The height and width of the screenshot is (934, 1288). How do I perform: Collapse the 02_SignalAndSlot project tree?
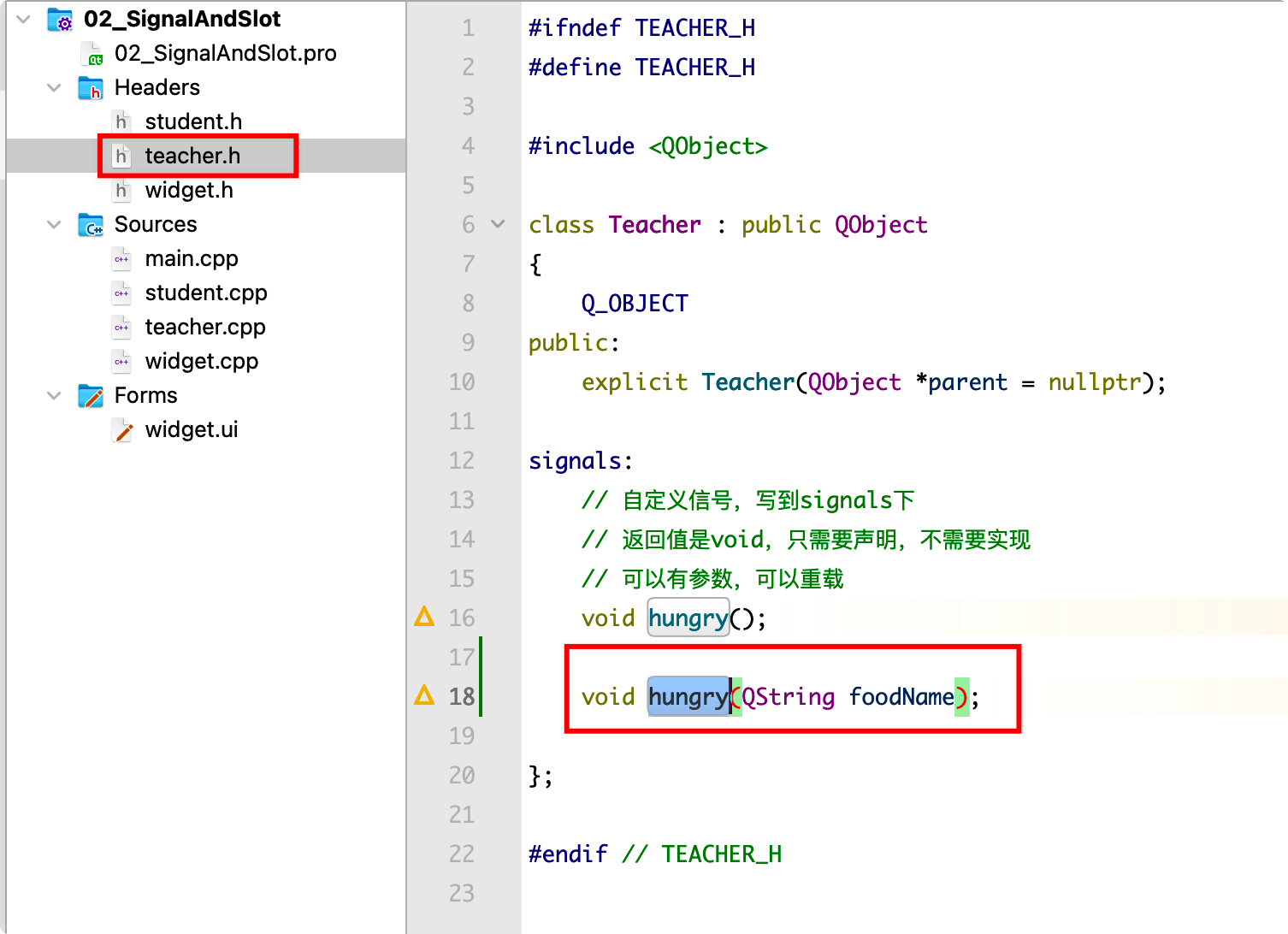[x=22, y=19]
